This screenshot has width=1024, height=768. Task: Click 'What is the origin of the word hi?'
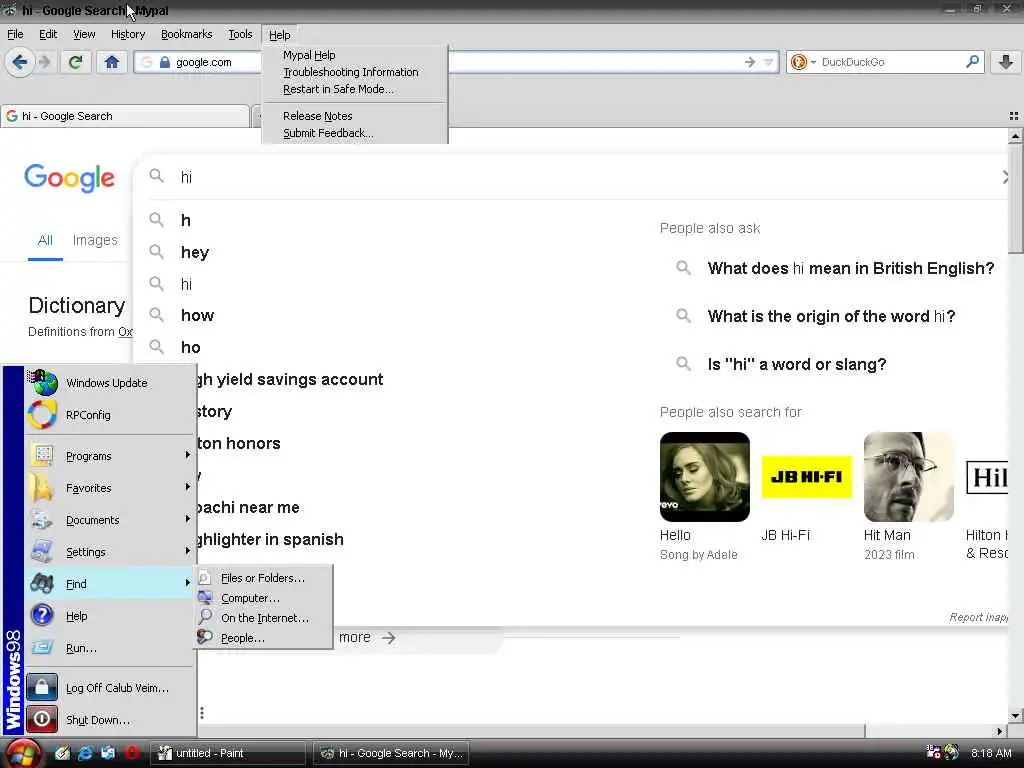[831, 316]
